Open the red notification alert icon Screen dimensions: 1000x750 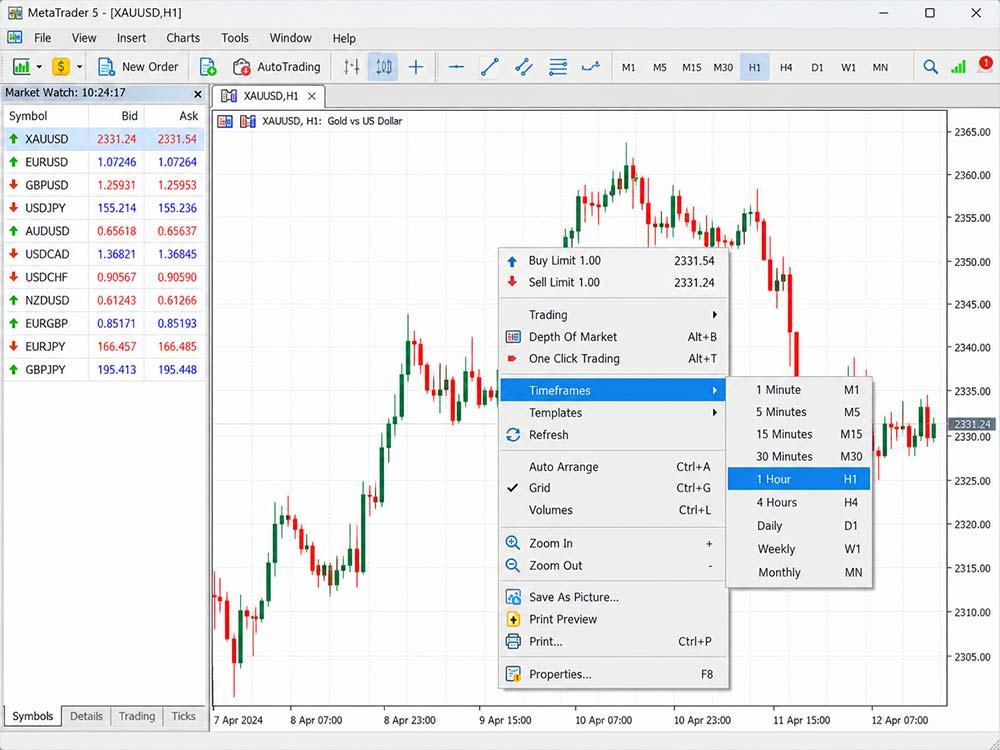coord(985,65)
